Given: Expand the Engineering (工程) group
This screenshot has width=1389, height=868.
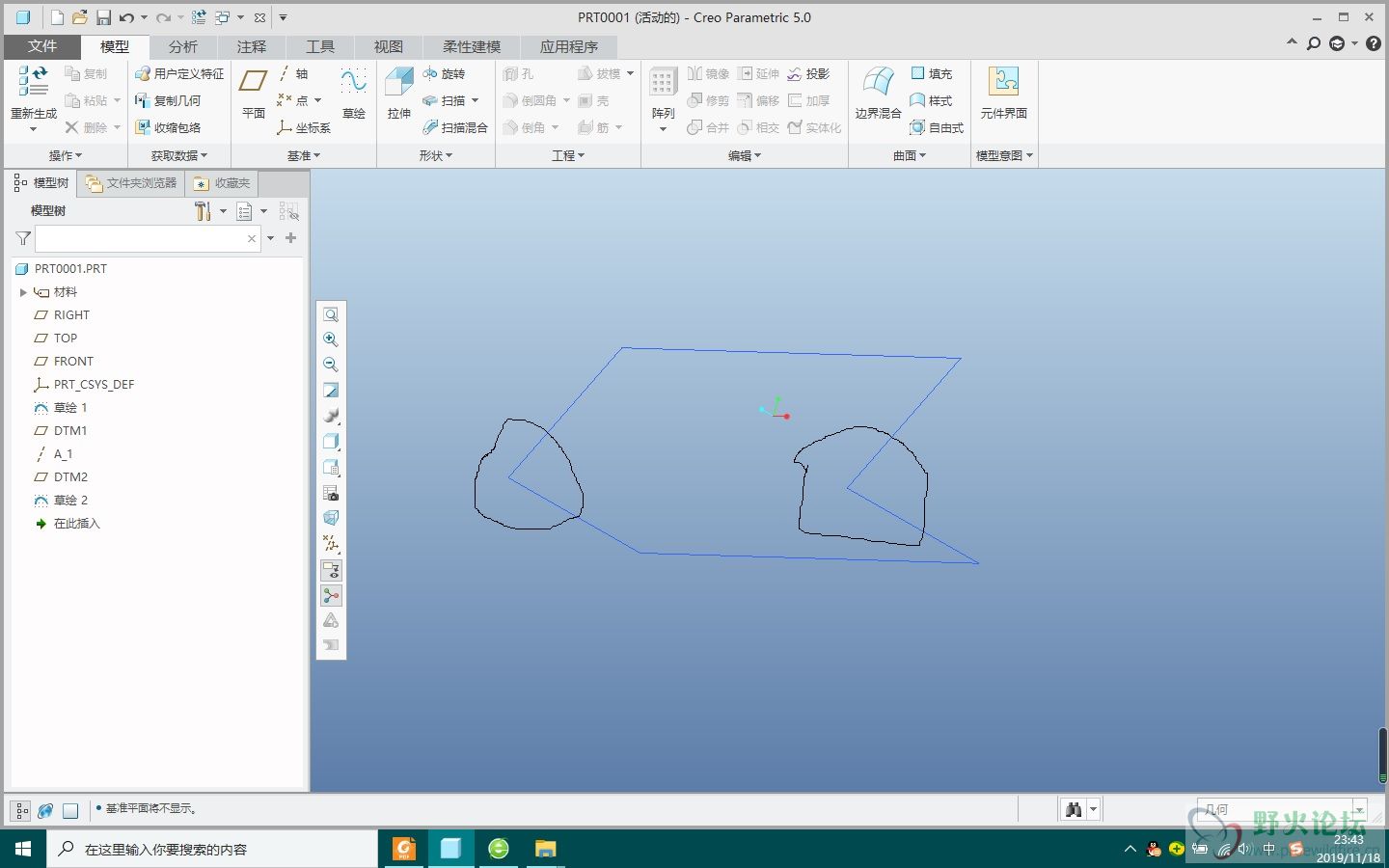Looking at the screenshot, I should 568,155.
